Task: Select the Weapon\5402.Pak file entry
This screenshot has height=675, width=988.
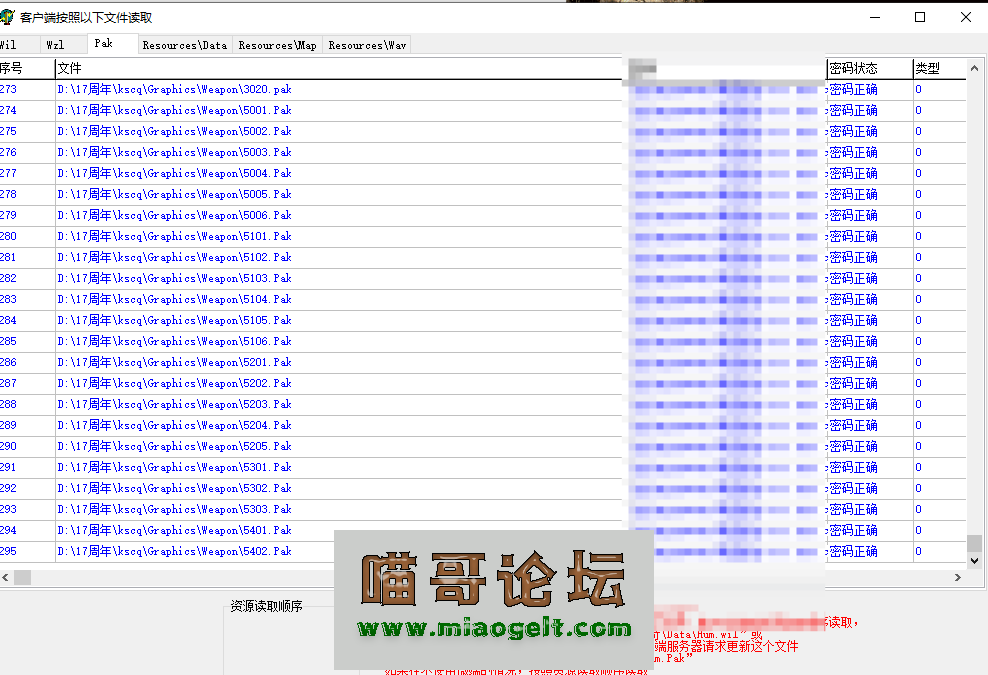Action: tap(173, 551)
